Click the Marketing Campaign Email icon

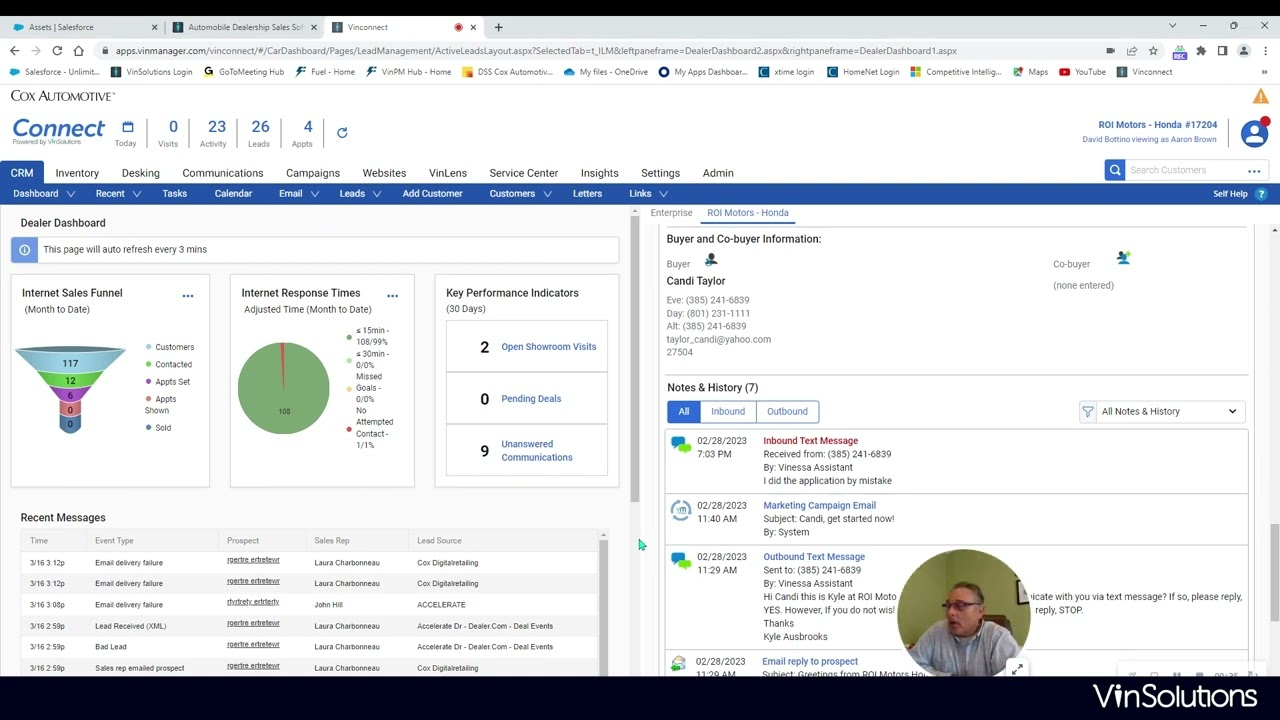point(681,510)
